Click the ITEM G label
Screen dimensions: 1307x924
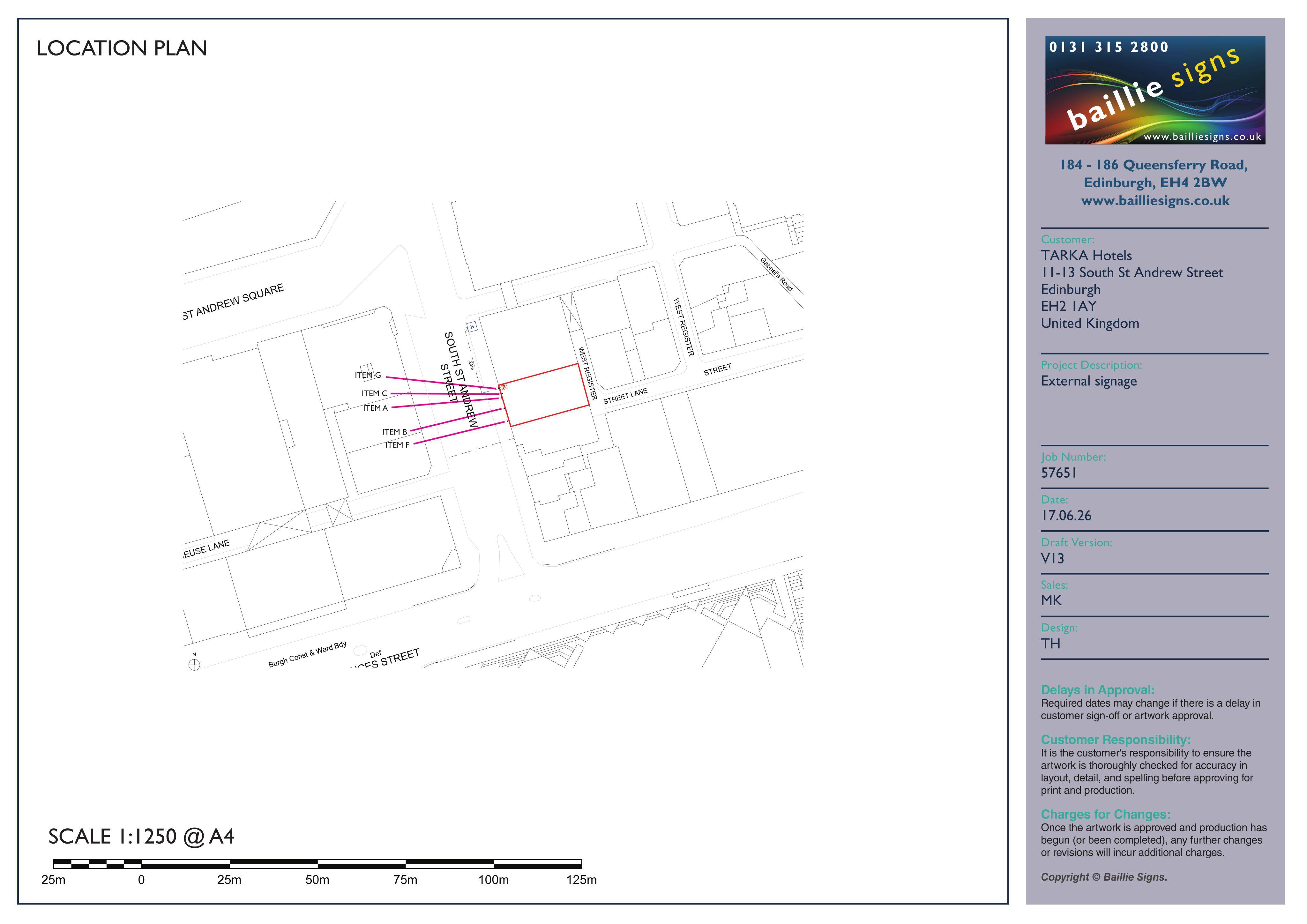(x=368, y=375)
